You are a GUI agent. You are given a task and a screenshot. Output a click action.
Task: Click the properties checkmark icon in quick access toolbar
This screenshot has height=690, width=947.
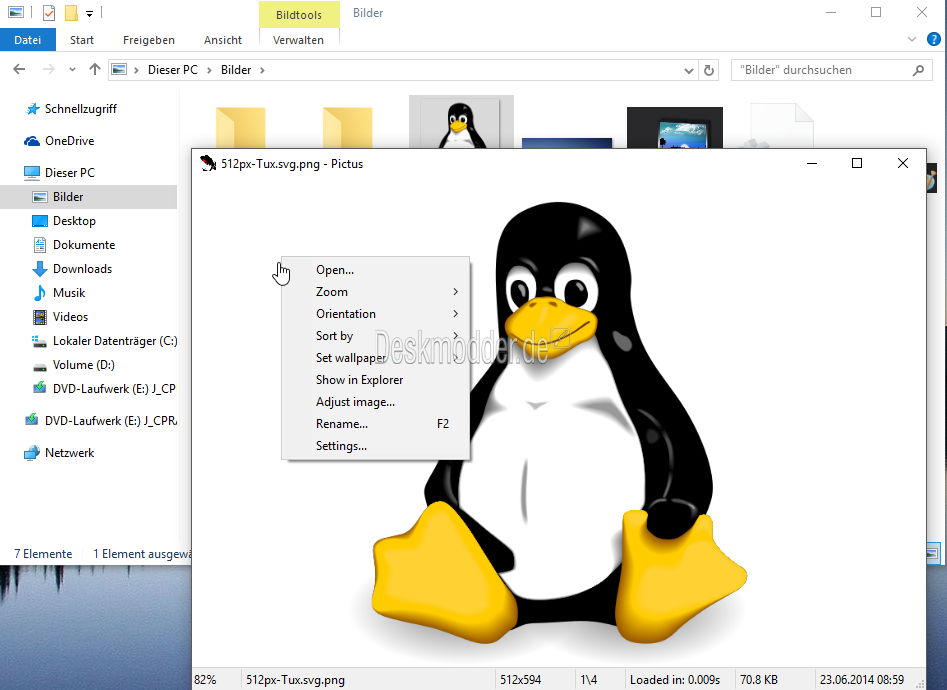[49, 12]
